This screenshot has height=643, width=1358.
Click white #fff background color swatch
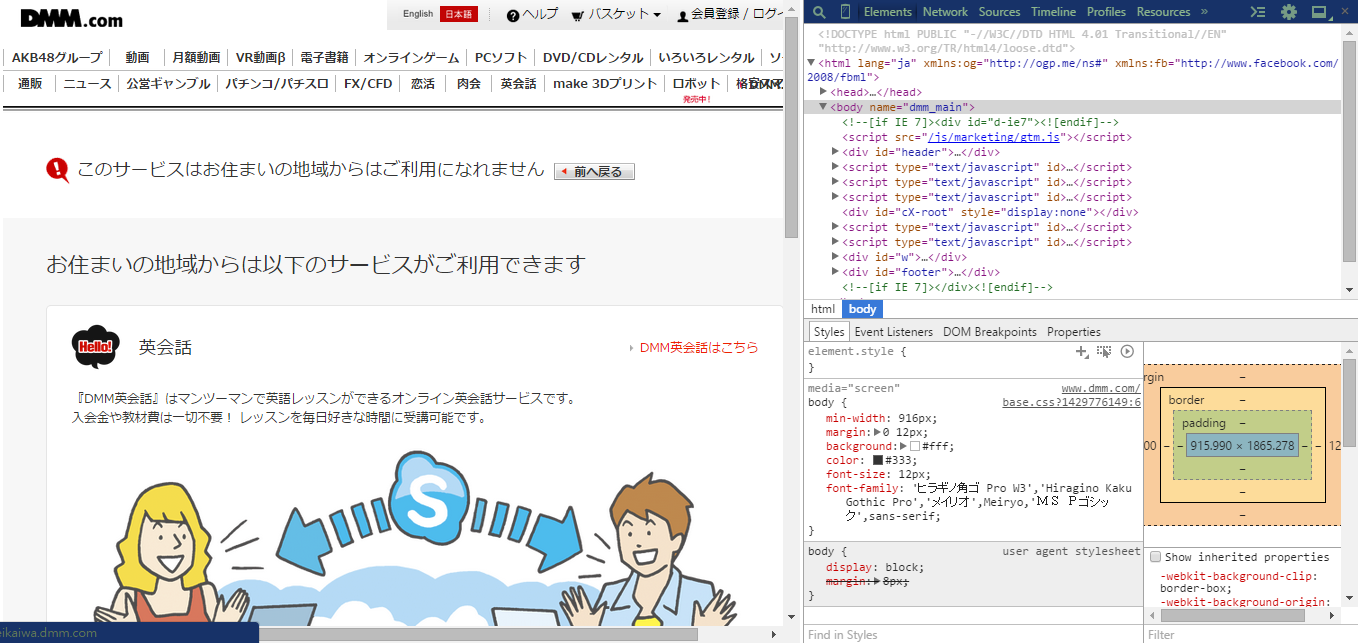[x=914, y=446]
